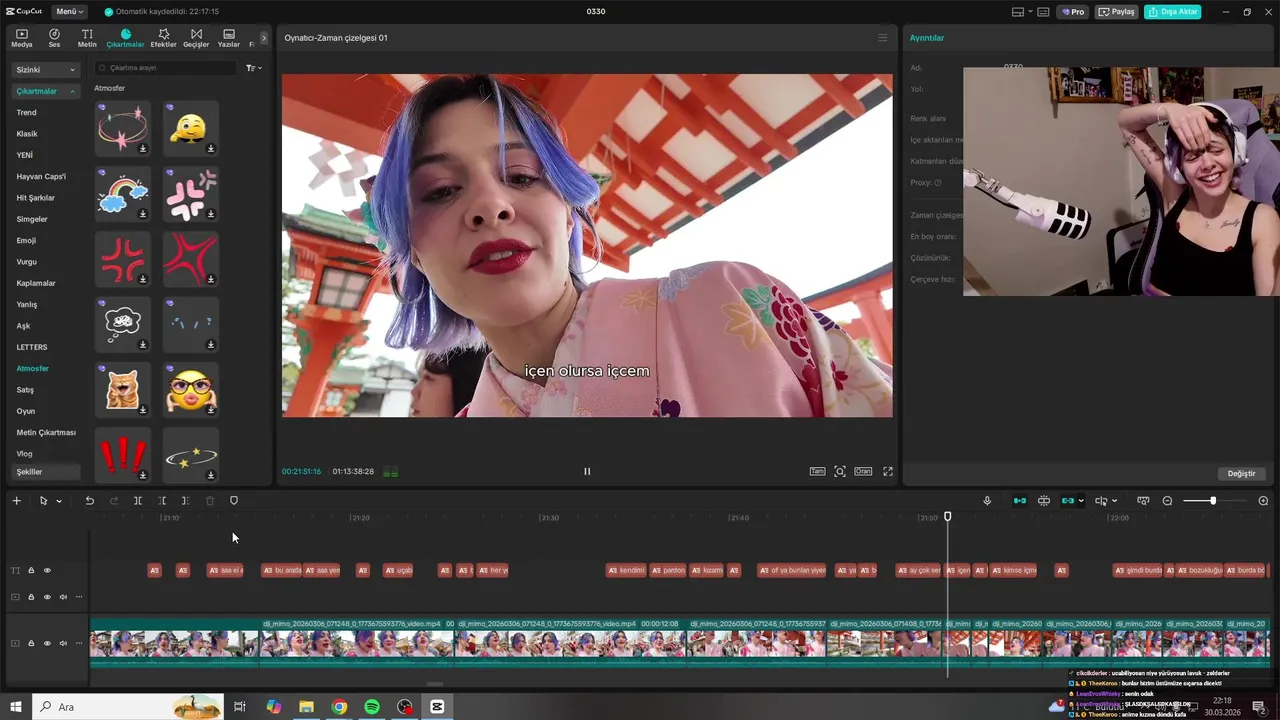Lock the main video track
The width and height of the screenshot is (1280, 720).
pyautogui.click(x=31, y=643)
